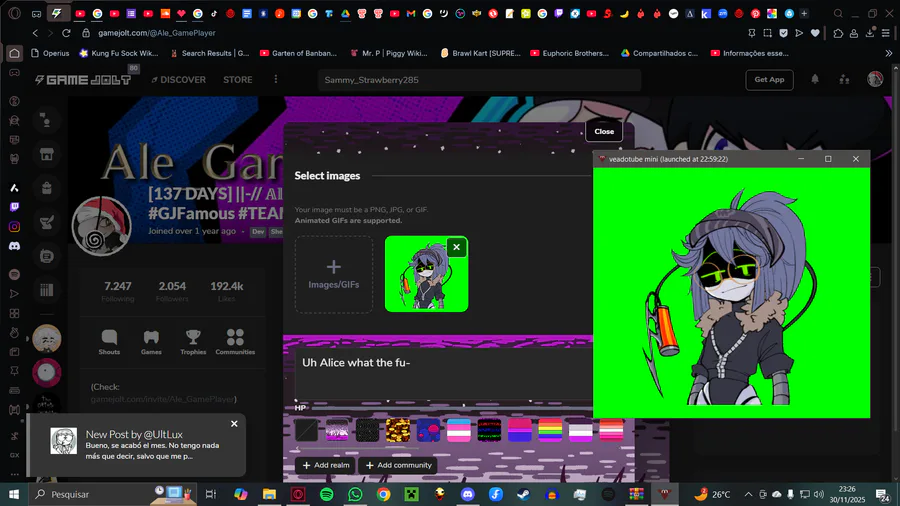Open Spotify from the taskbar
The image size is (900, 506).
pyautogui.click(x=327, y=494)
